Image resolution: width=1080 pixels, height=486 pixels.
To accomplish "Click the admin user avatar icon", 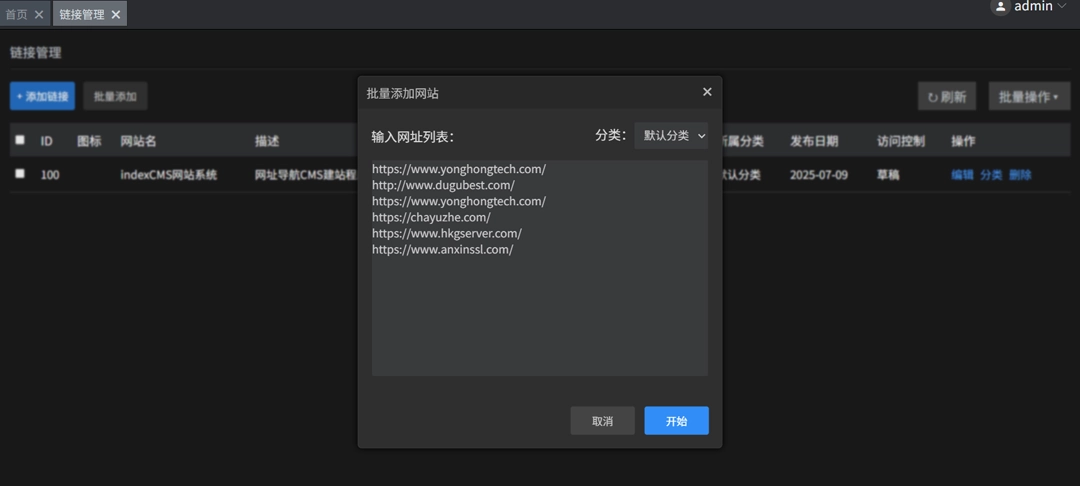I will tap(1000, 6).
